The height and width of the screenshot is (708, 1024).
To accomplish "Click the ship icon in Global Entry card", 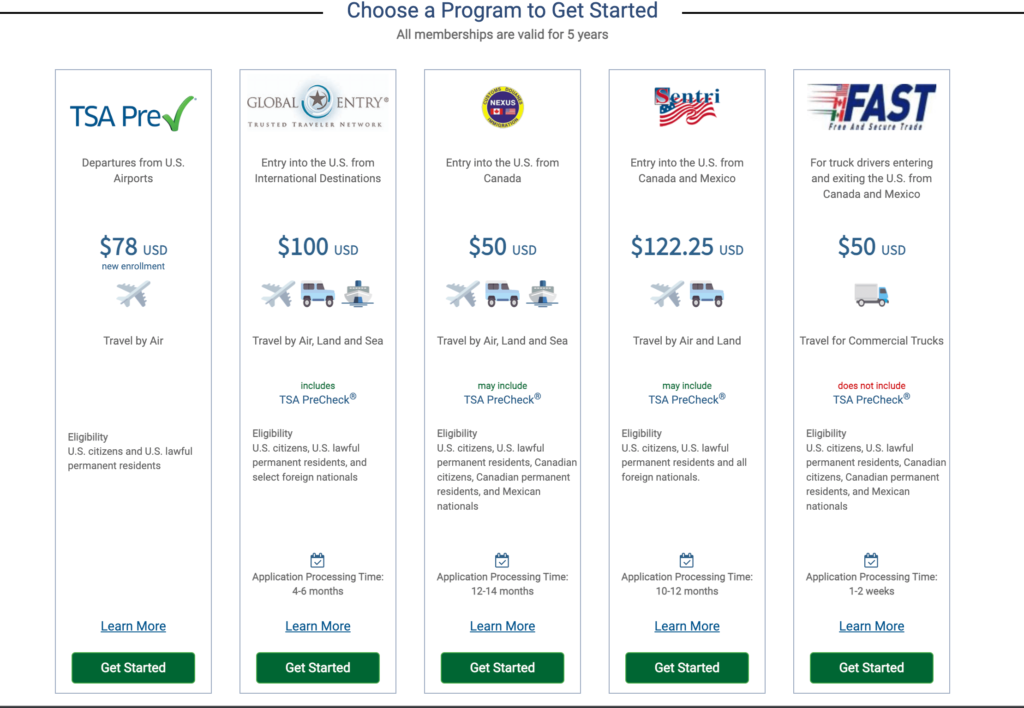I will click(358, 294).
